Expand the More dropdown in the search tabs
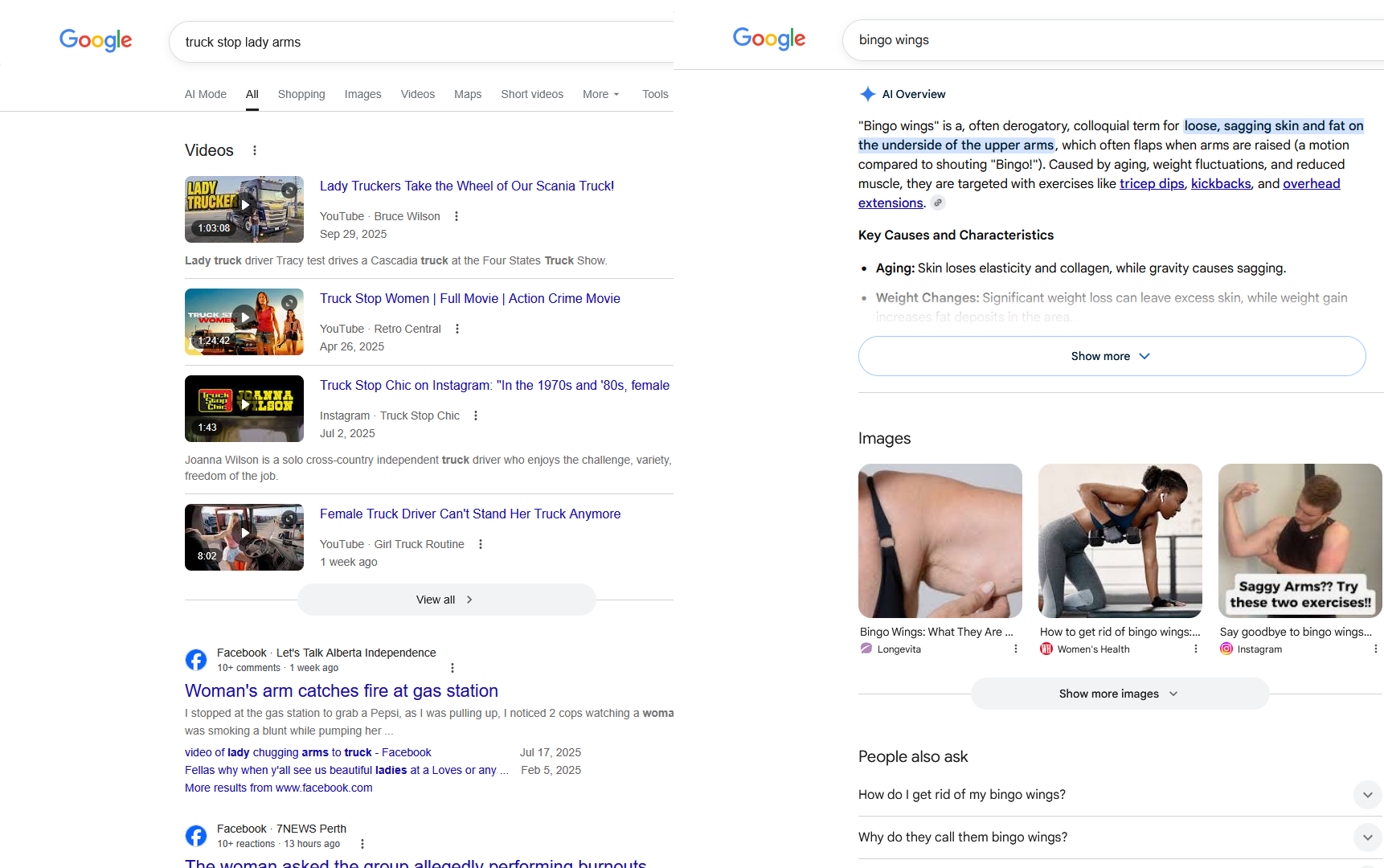The image size is (1384, 868). click(601, 94)
